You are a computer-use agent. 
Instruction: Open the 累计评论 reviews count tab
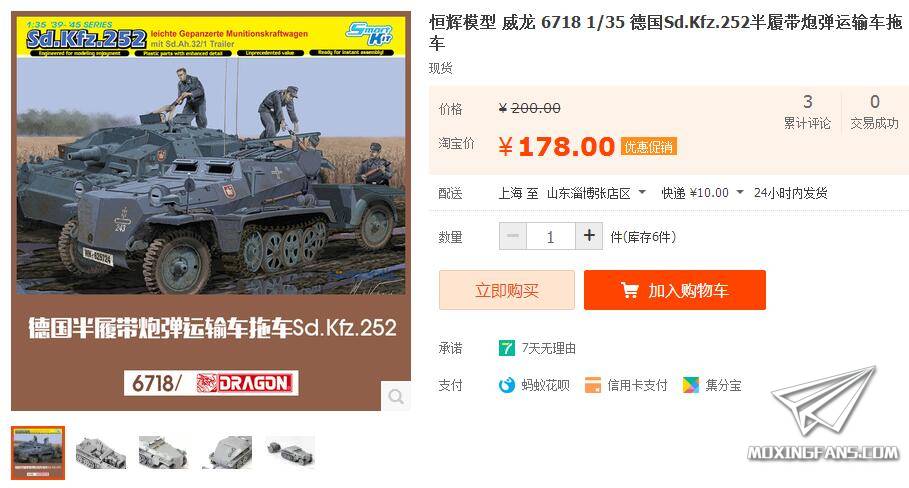click(x=807, y=112)
